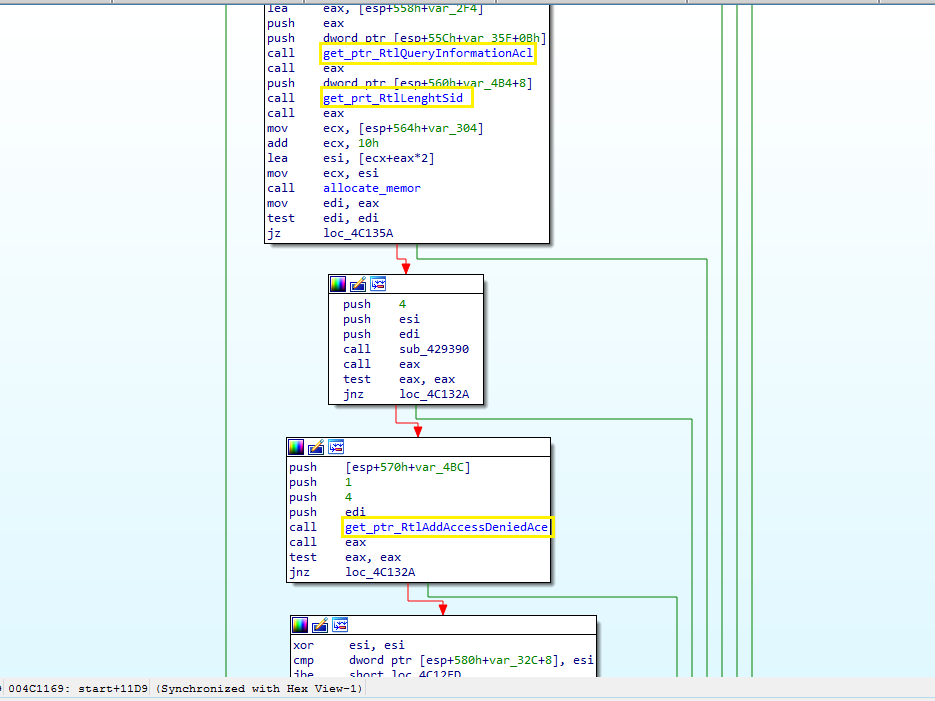Viewport: 935px width, 701px height.
Task: Click 'test eax, eax' in the sub_429390 node
Action: pyautogui.click(x=399, y=379)
